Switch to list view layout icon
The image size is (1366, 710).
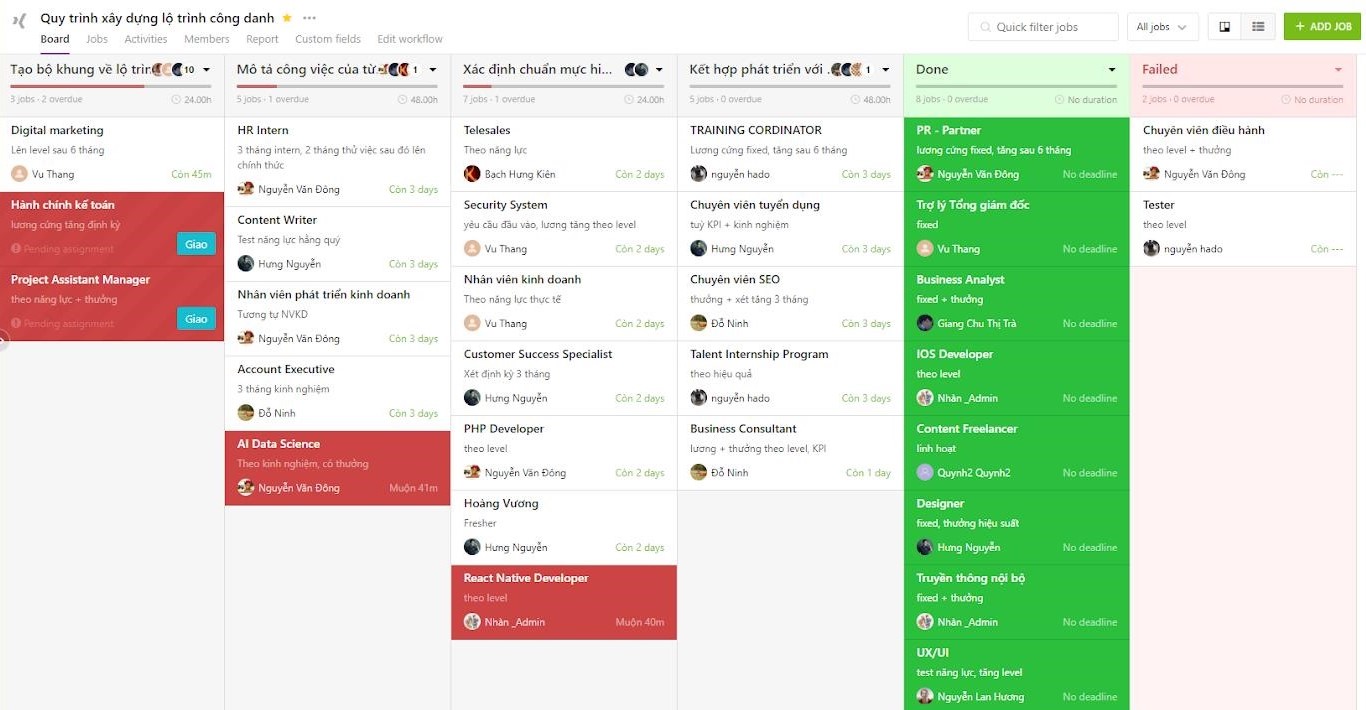coord(1258,27)
